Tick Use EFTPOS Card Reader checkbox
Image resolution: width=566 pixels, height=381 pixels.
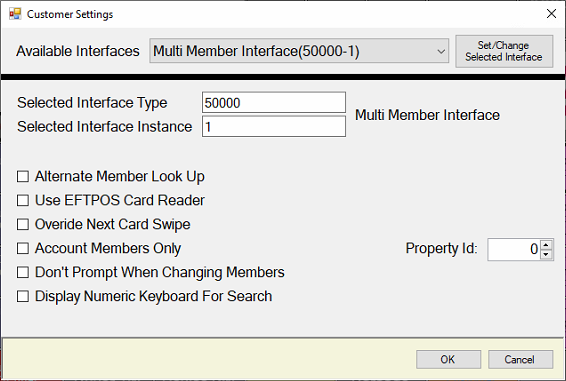23,200
